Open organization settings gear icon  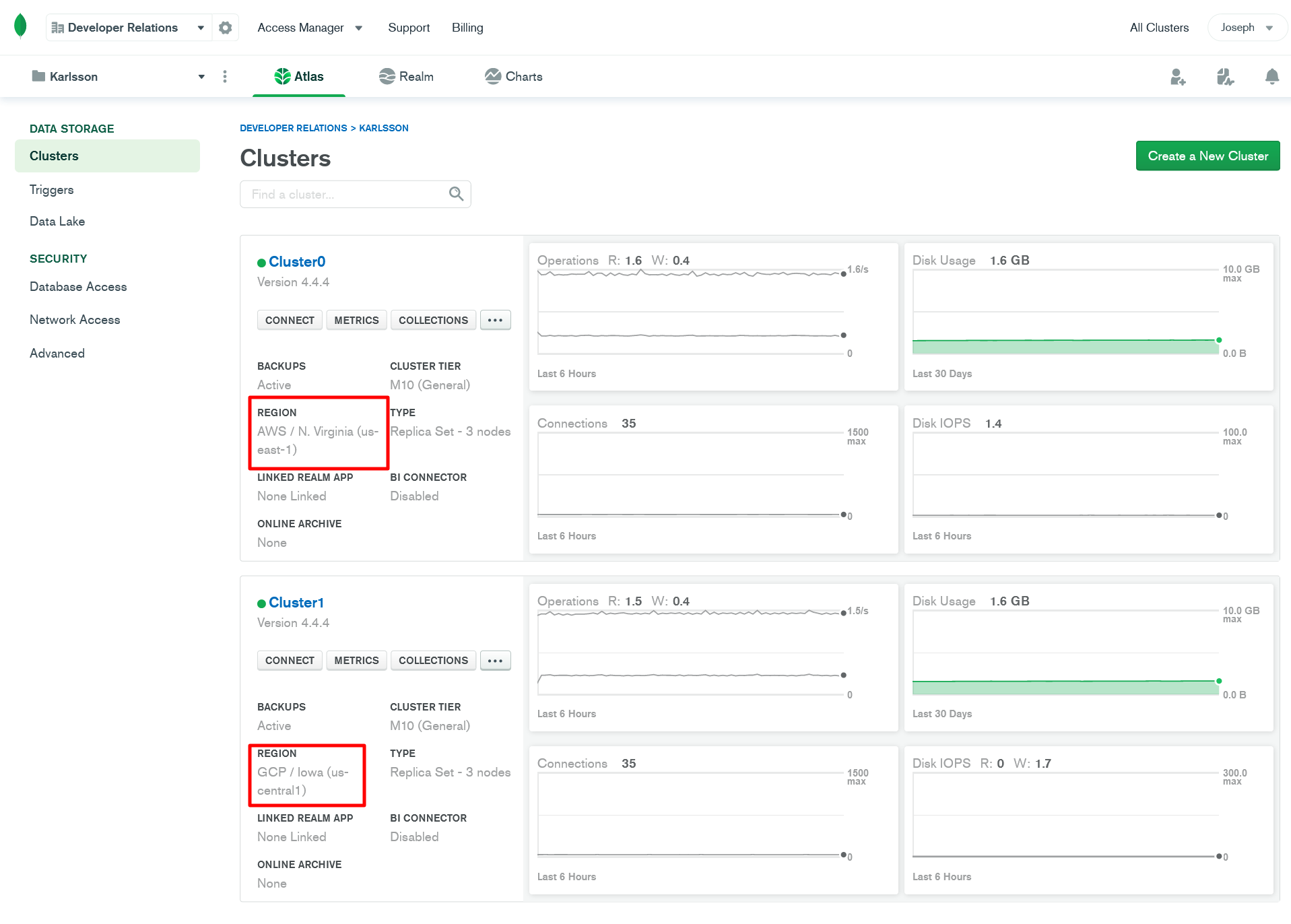point(226,28)
